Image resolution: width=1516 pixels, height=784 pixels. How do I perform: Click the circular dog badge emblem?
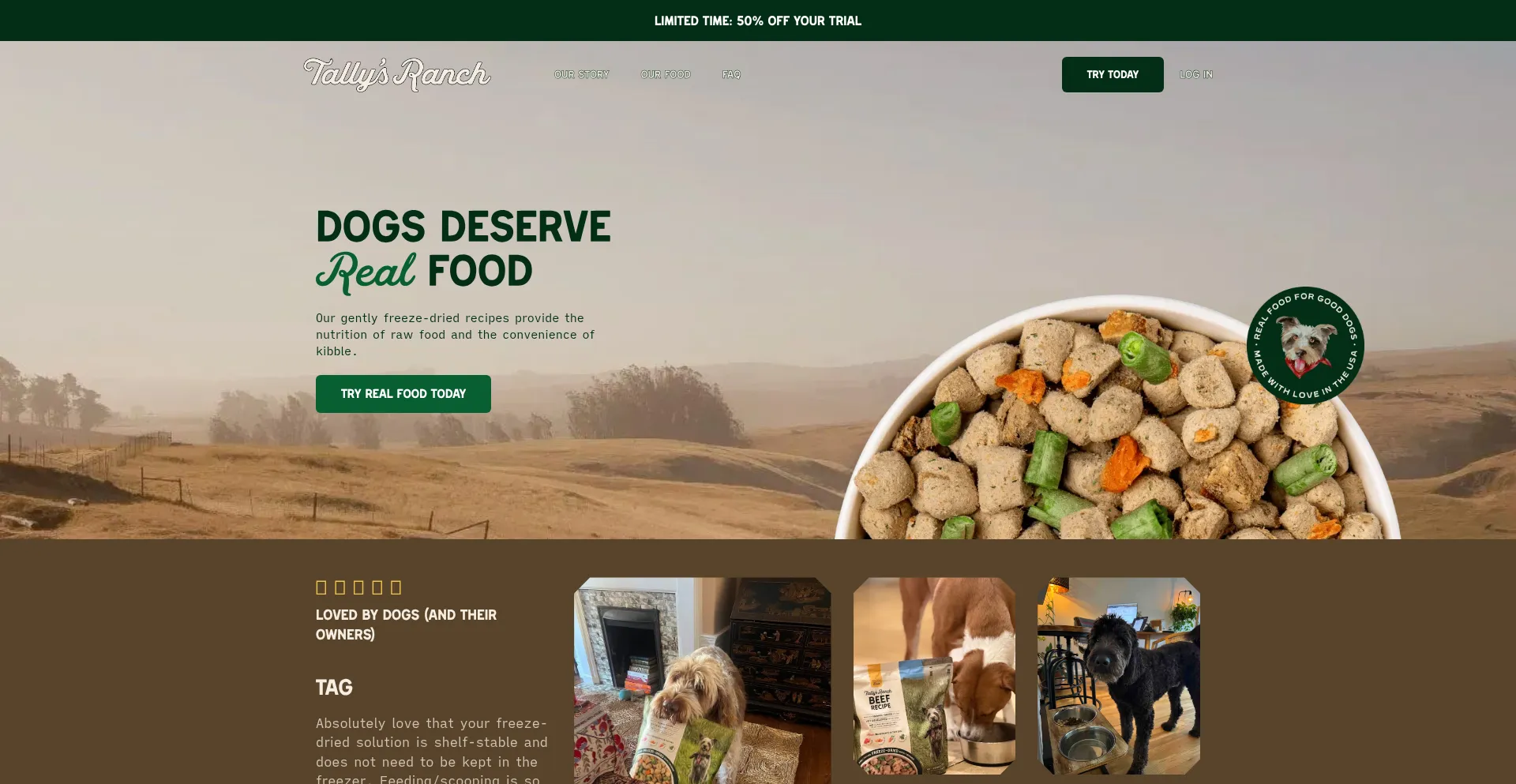pyautogui.click(x=1305, y=346)
